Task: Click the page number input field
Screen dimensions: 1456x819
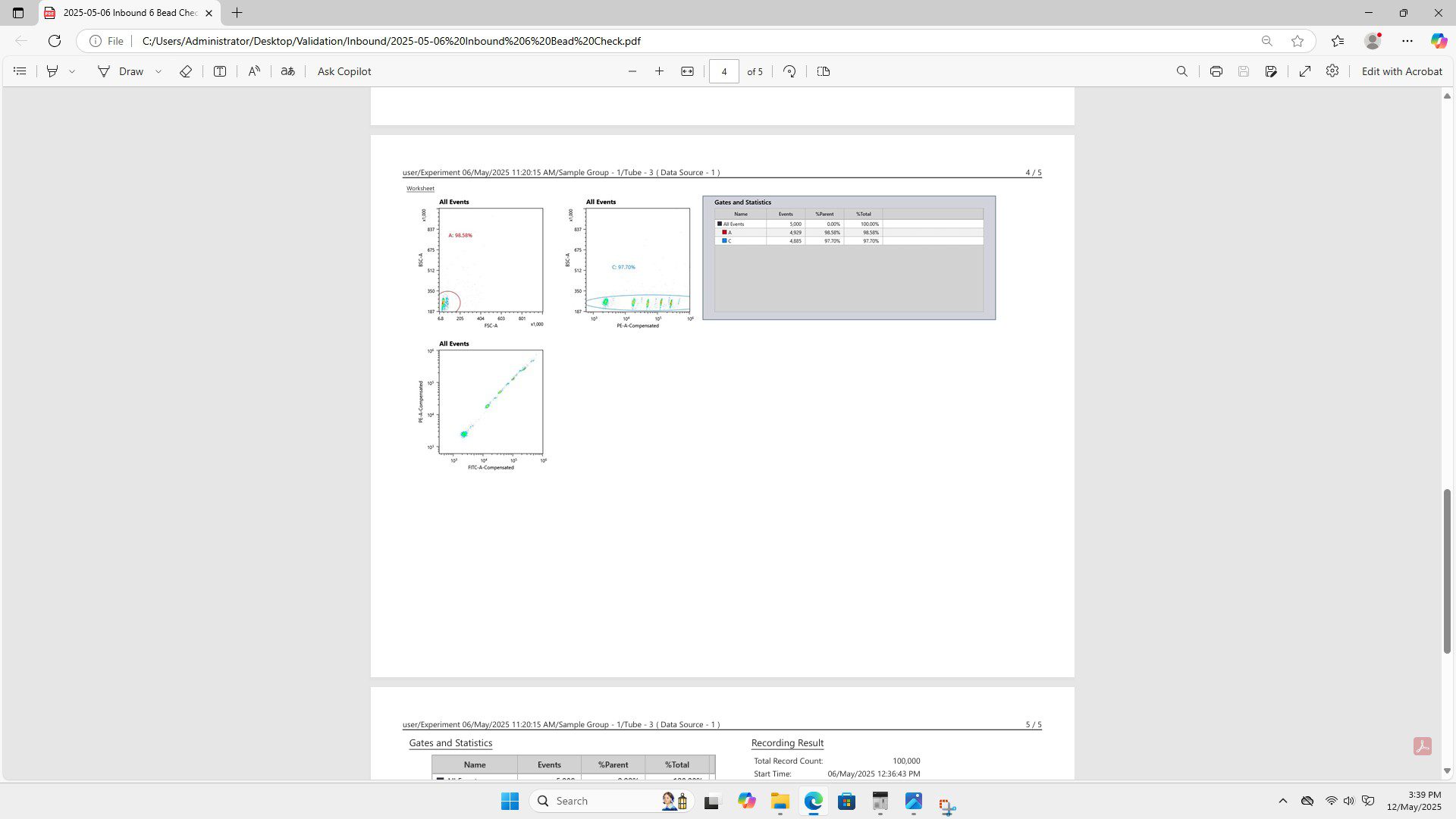Action: (x=723, y=71)
